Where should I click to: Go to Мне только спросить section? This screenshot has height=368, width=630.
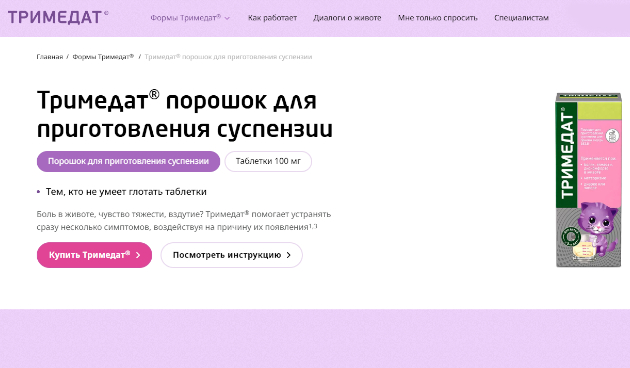point(438,18)
